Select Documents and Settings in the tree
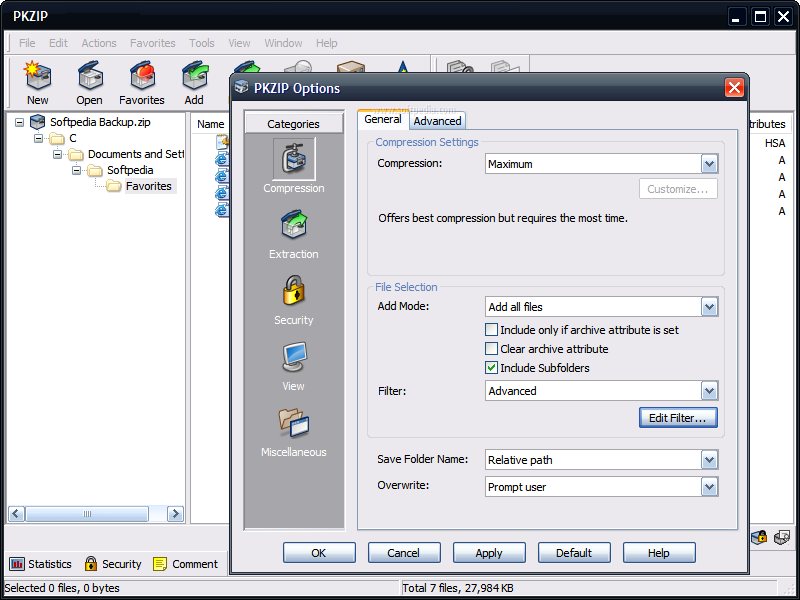 click(x=136, y=154)
